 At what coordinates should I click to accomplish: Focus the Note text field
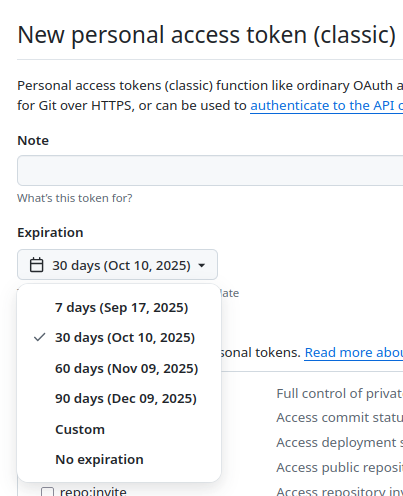pos(210,170)
